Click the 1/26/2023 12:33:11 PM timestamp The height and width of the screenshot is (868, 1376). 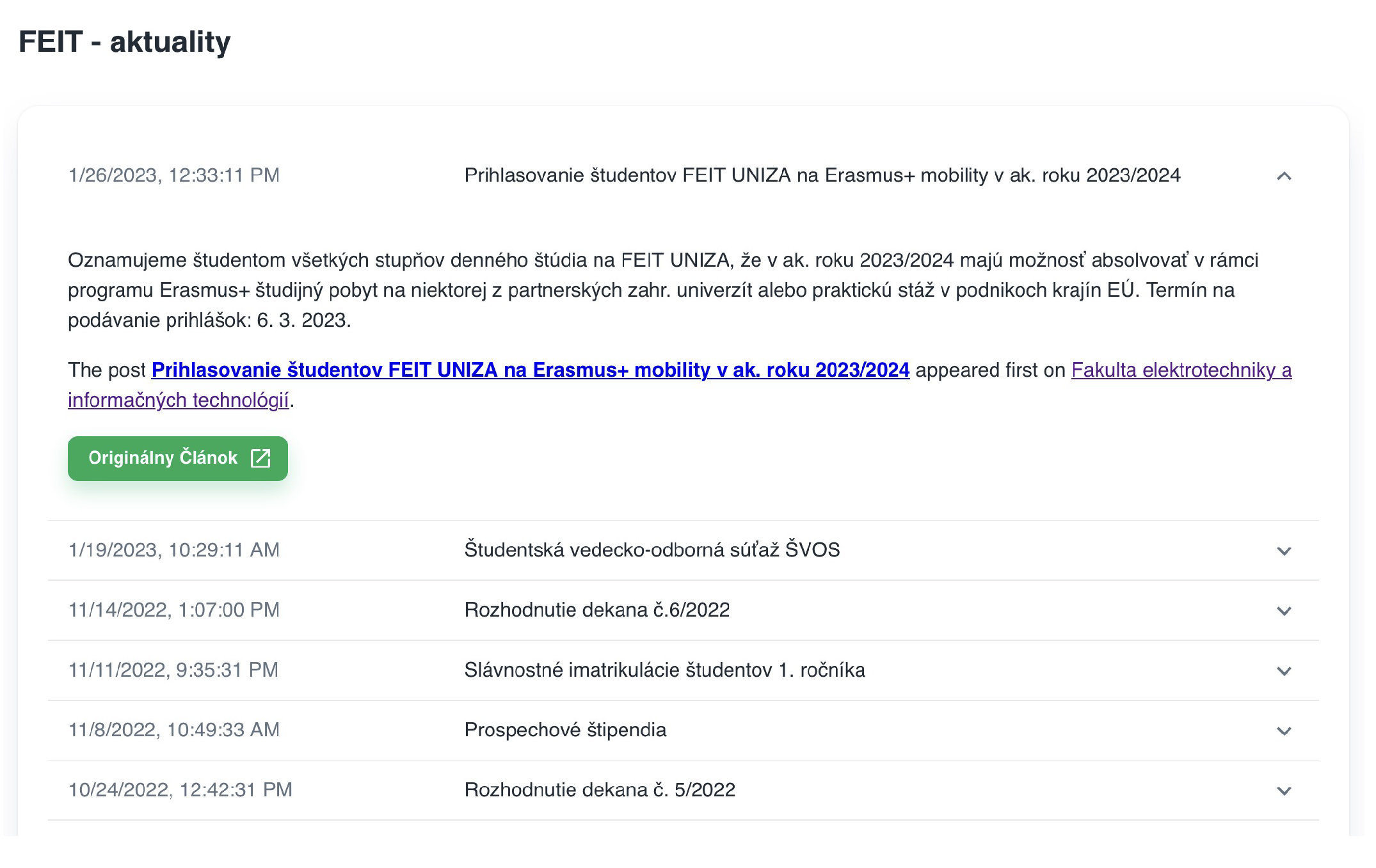173,175
